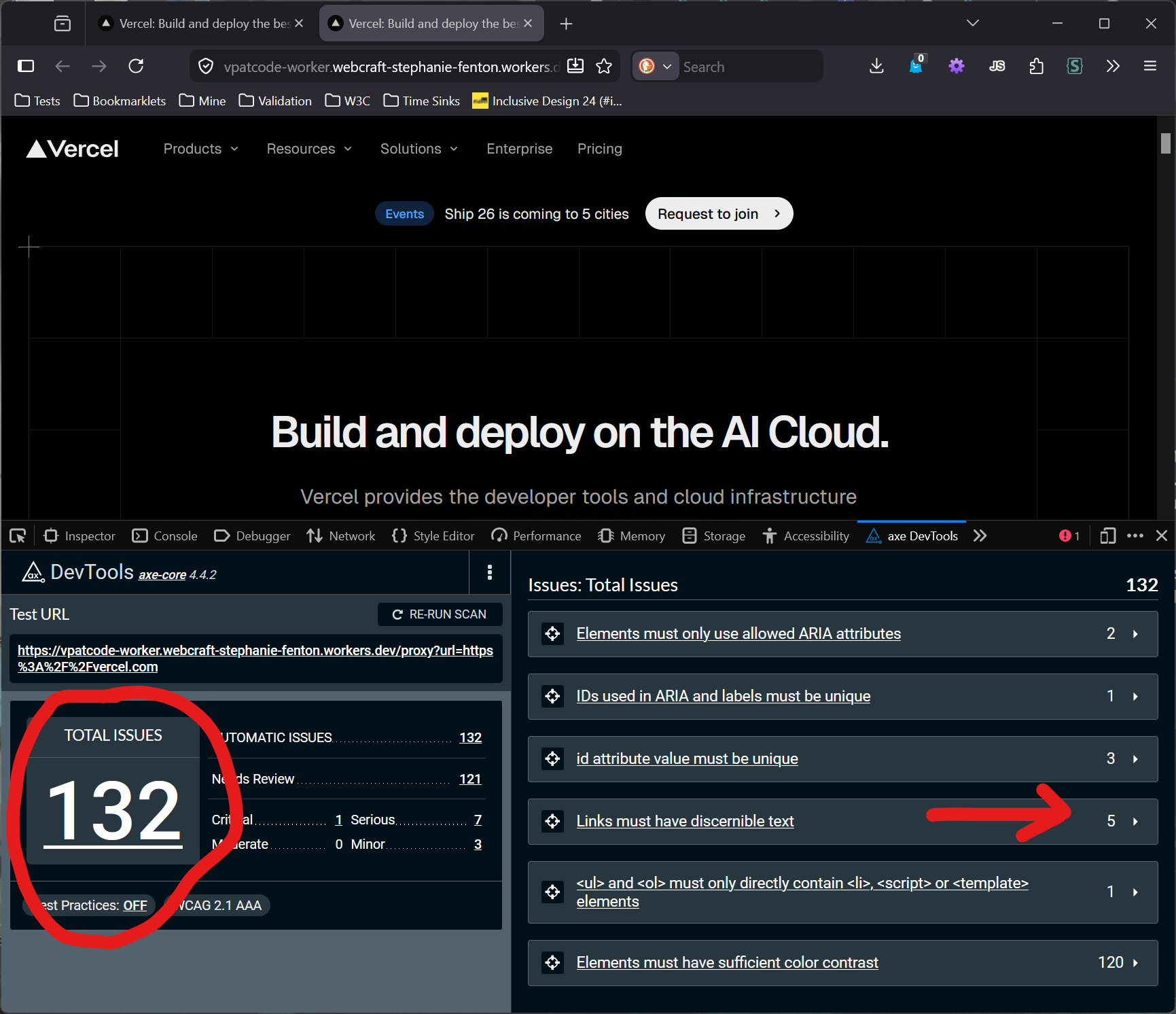The image size is (1176, 1014).
Task: Highlight elements for ARIA attributes issue
Action: tap(552, 634)
